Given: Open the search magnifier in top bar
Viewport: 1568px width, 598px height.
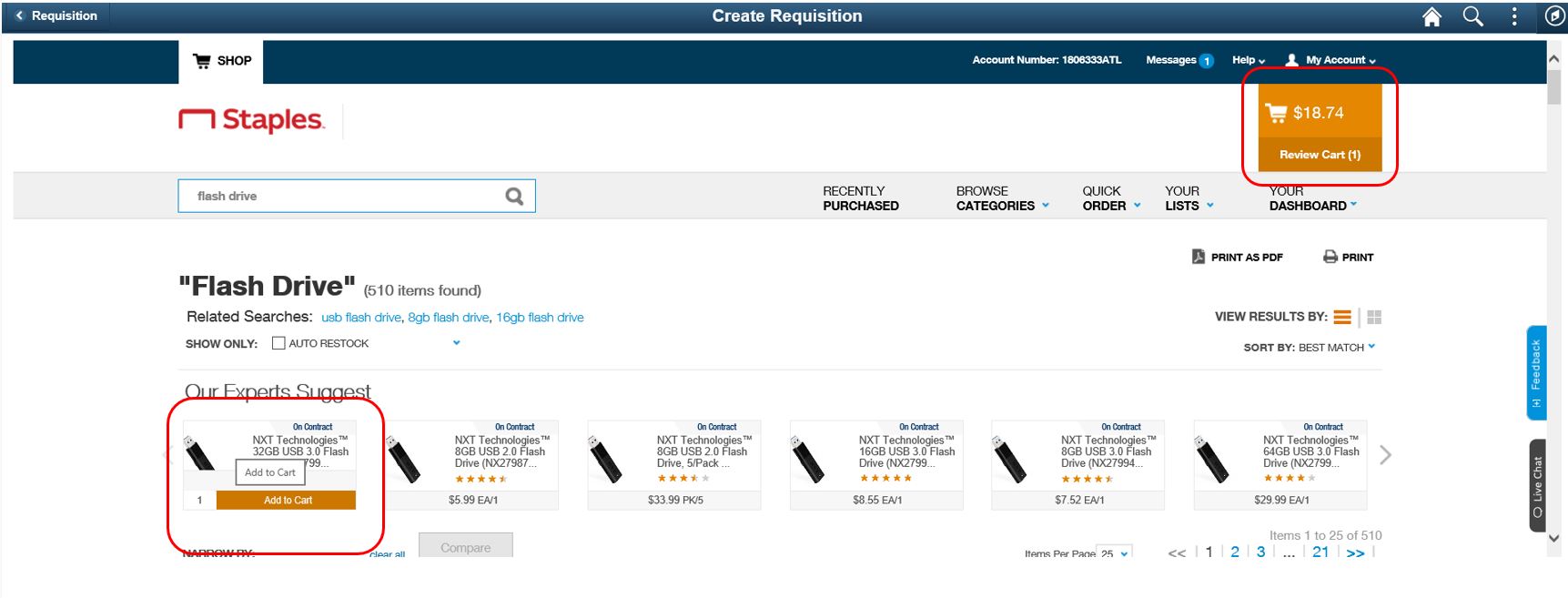Looking at the screenshot, I should pos(1472,16).
